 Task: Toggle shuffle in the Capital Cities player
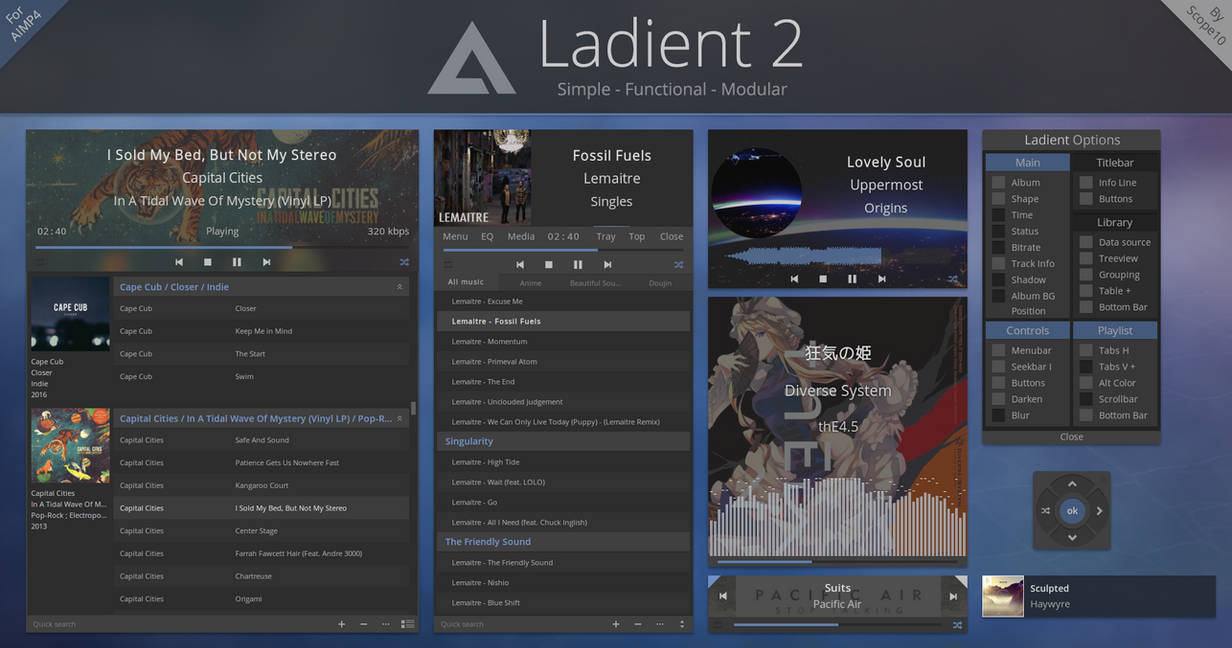click(x=402, y=262)
